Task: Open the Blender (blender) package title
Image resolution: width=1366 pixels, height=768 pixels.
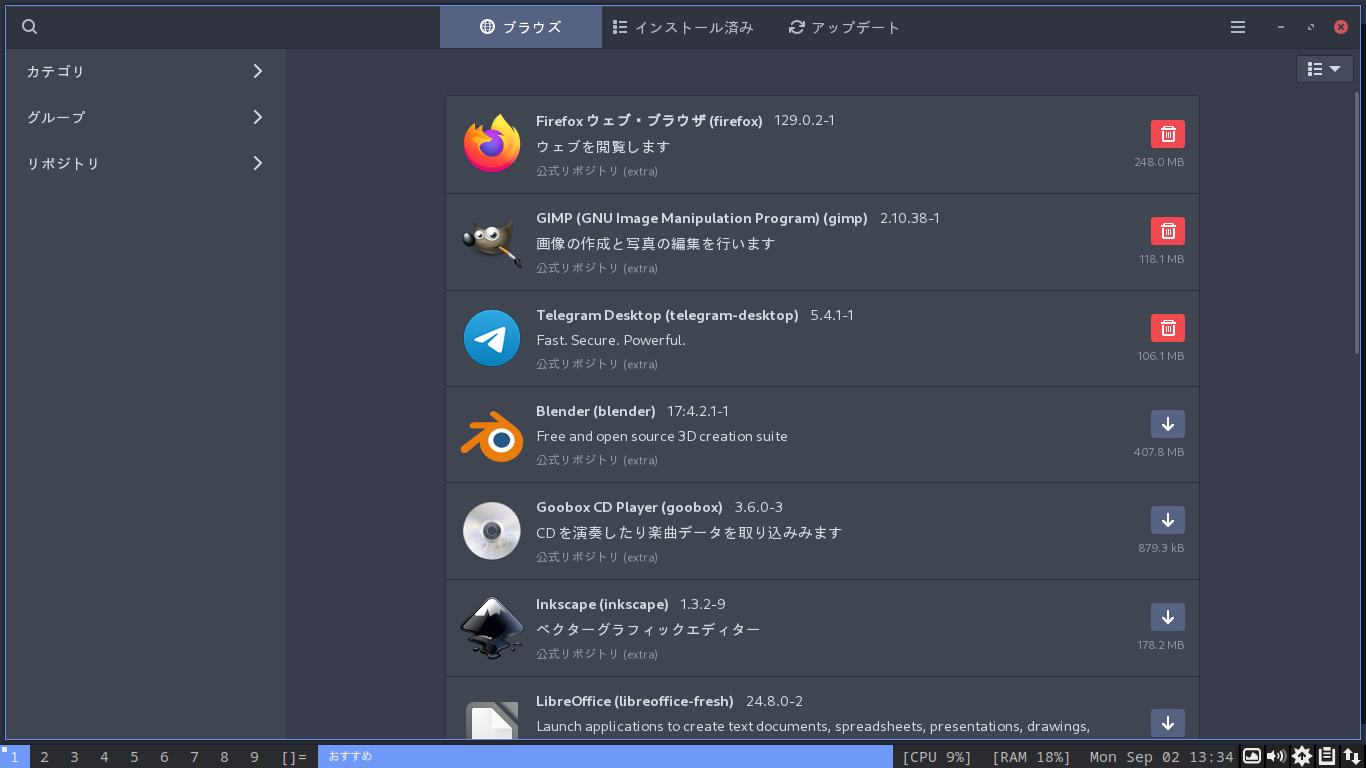Action: pos(596,411)
